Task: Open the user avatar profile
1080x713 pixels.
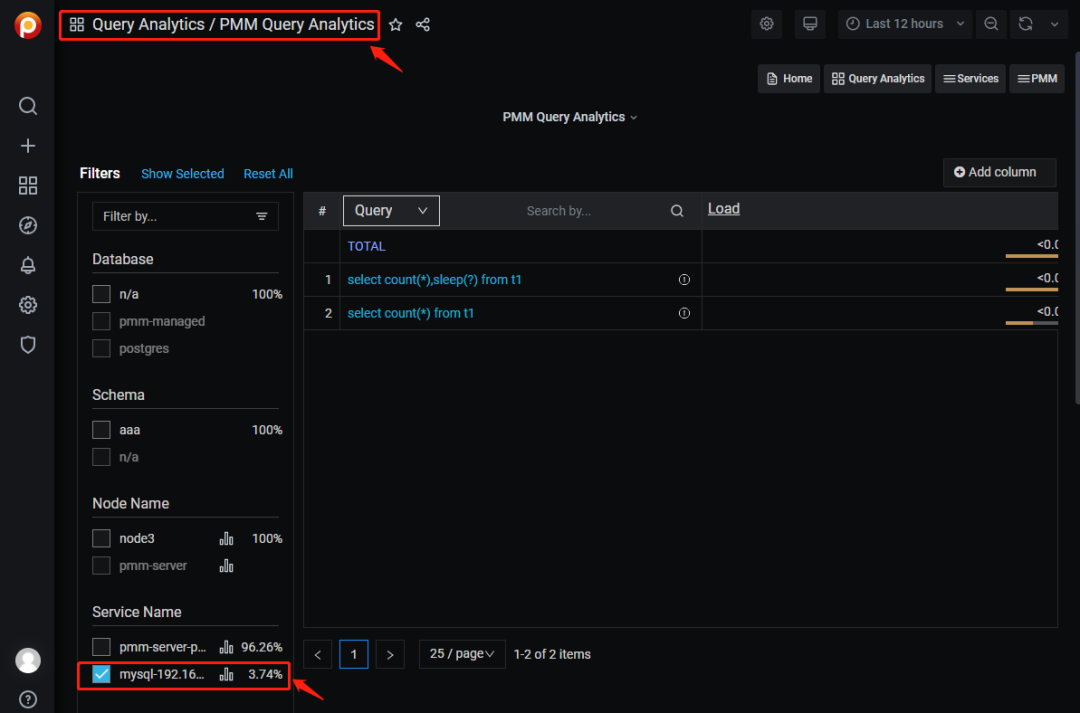Action: [x=28, y=660]
